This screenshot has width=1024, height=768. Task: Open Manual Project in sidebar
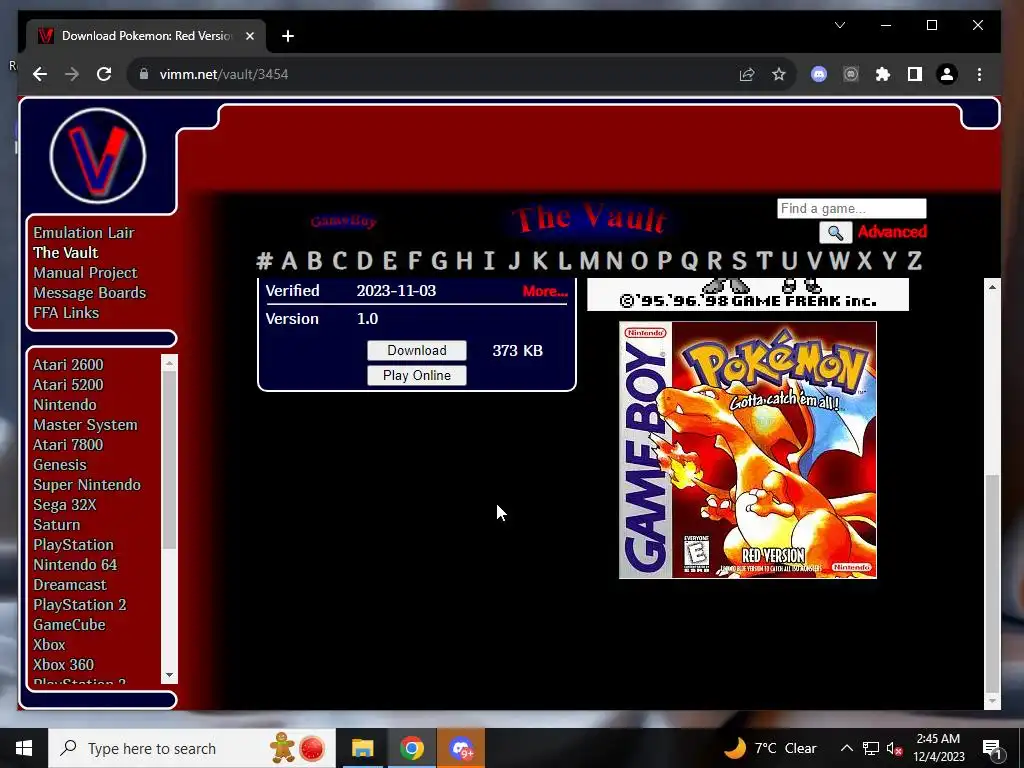[x=85, y=273]
